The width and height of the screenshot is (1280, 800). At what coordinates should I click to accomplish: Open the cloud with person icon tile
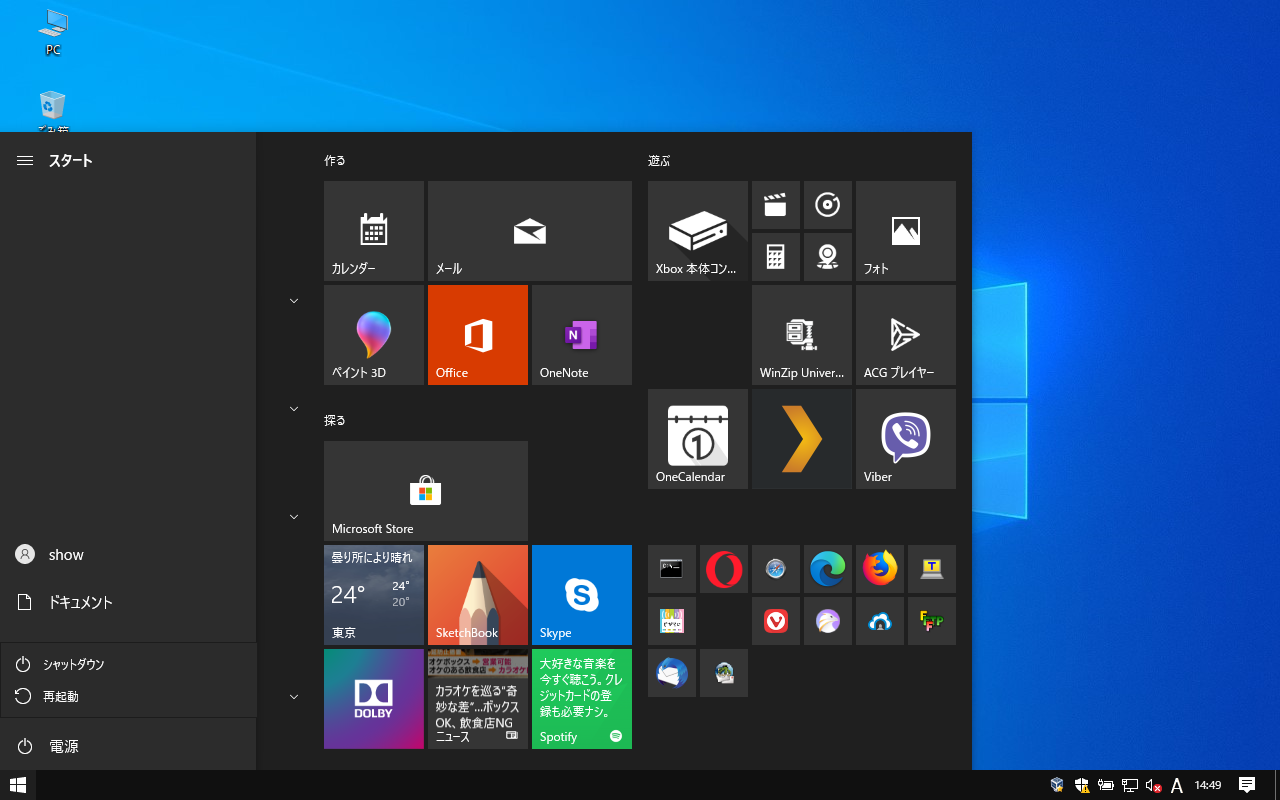pyautogui.click(x=880, y=621)
